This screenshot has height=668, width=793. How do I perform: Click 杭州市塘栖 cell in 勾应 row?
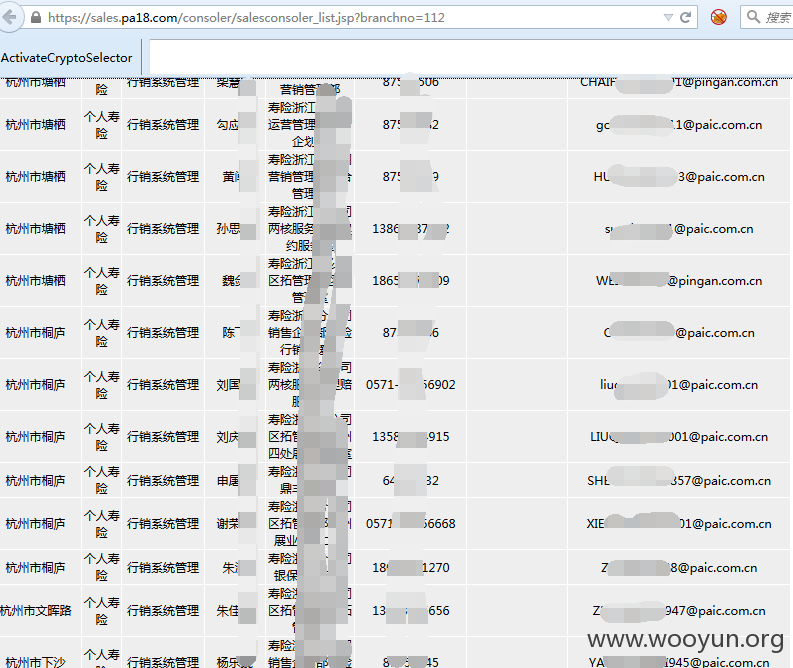point(35,124)
